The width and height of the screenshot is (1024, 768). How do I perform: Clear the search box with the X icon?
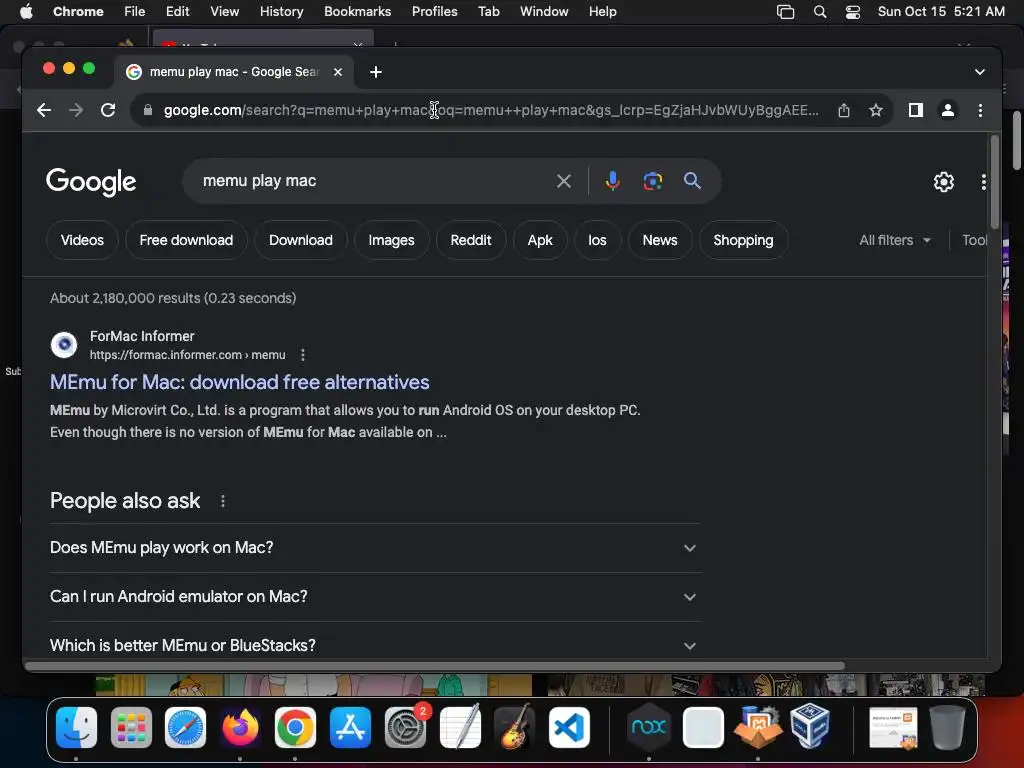pos(564,181)
